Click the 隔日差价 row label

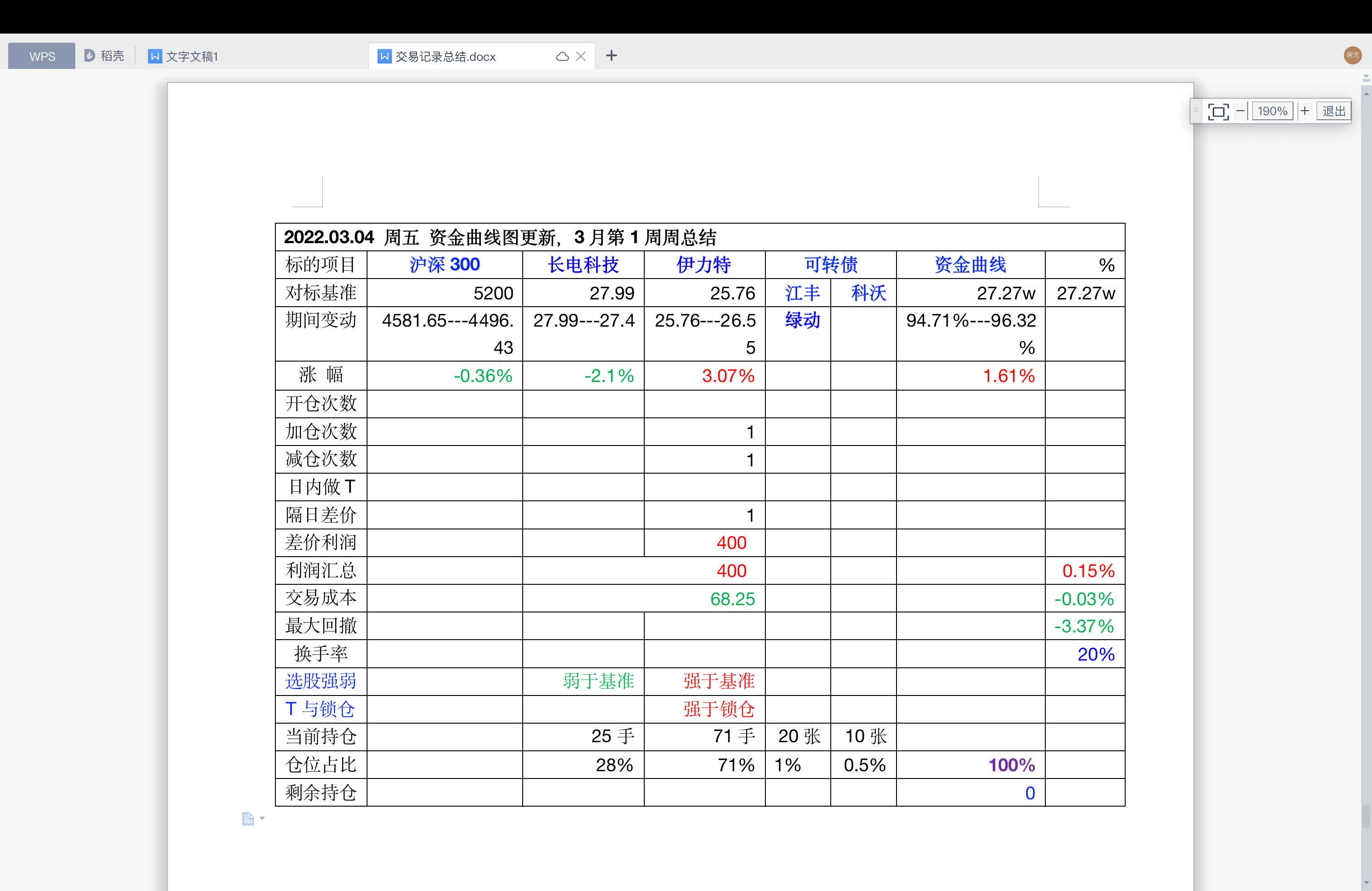[320, 514]
